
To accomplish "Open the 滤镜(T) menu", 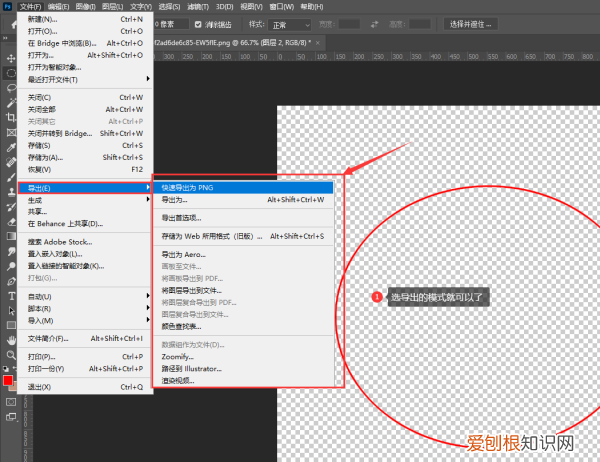I will pyautogui.click(x=198, y=7).
